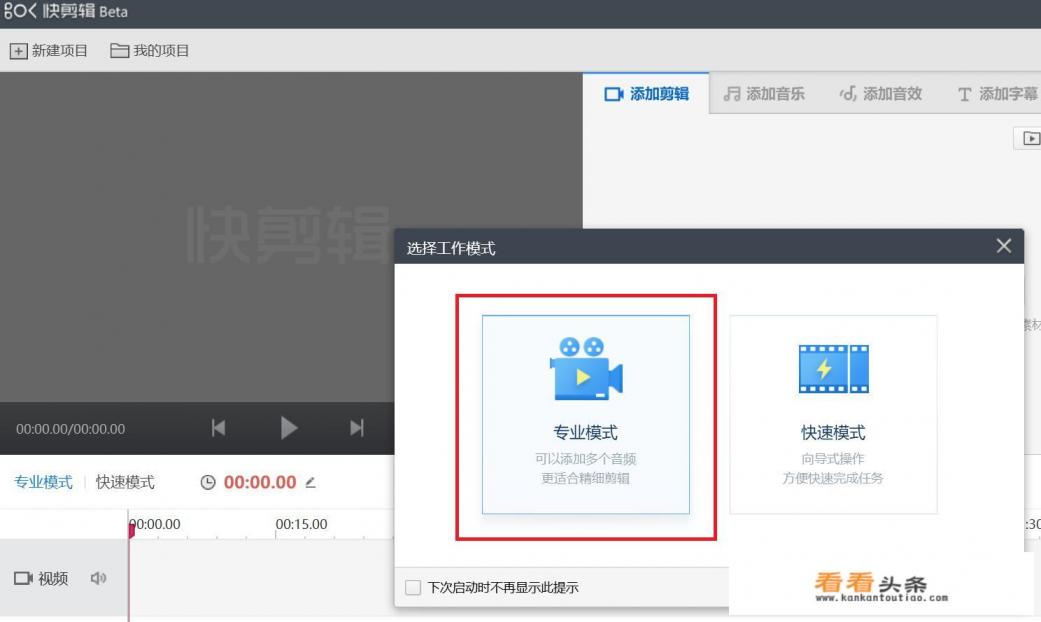The image size is (1041, 622).
Task: Click the clock icon near timecode
Action: pyautogui.click(x=208, y=482)
